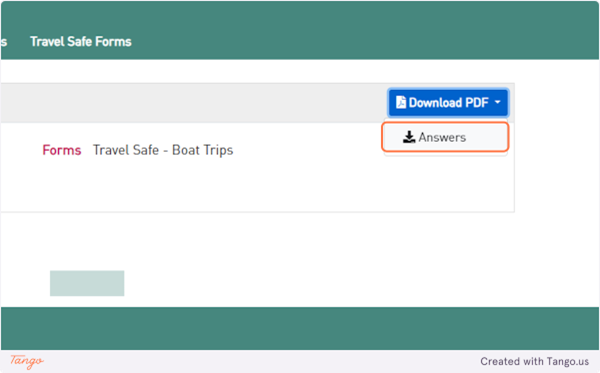Image resolution: width=600 pixels, height=373 pixels.
Task: Open the Download PDF dropdown button
Action: click(x=448, y=102)
